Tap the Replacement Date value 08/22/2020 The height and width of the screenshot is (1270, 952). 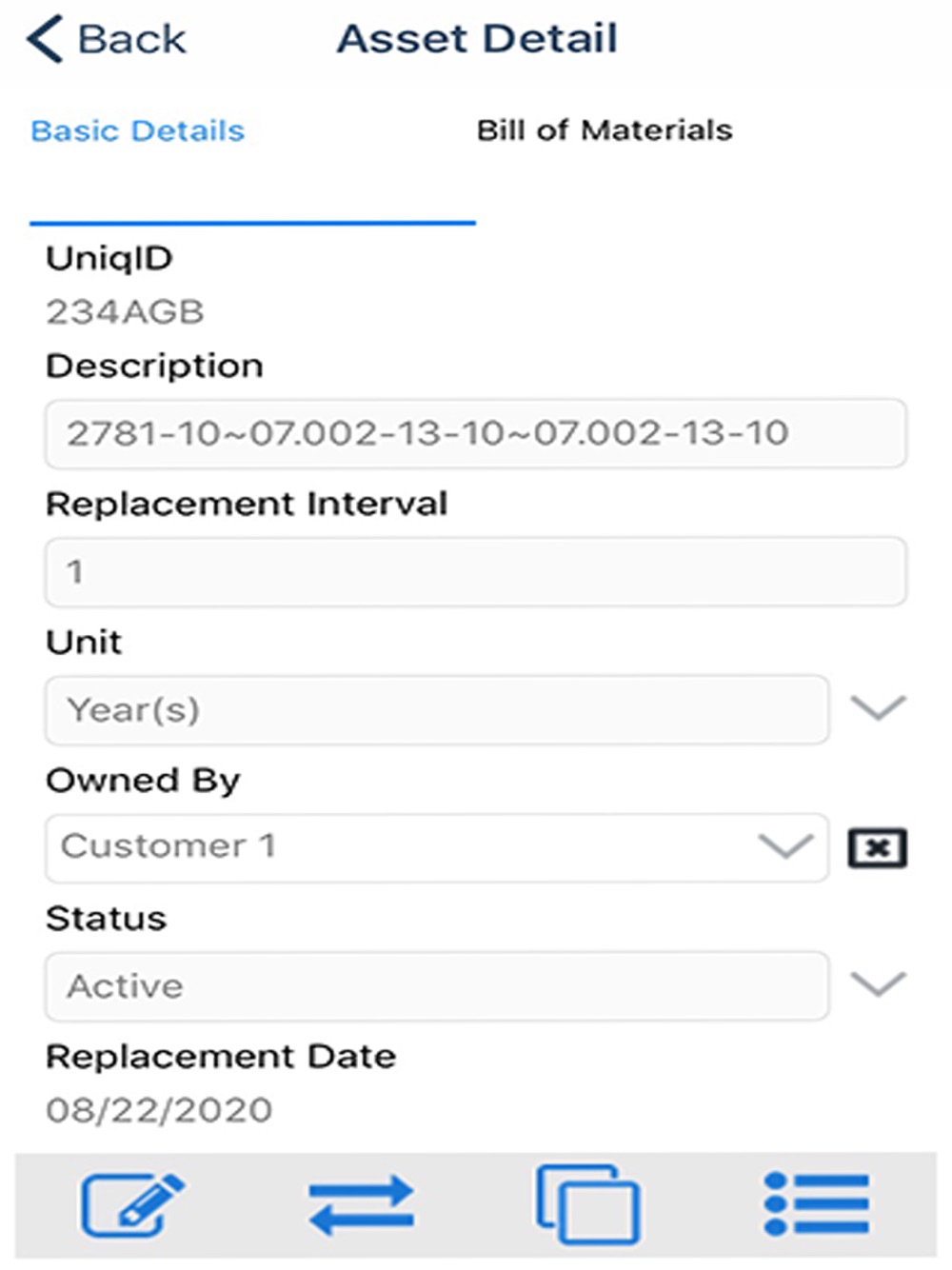[159, 1110]
